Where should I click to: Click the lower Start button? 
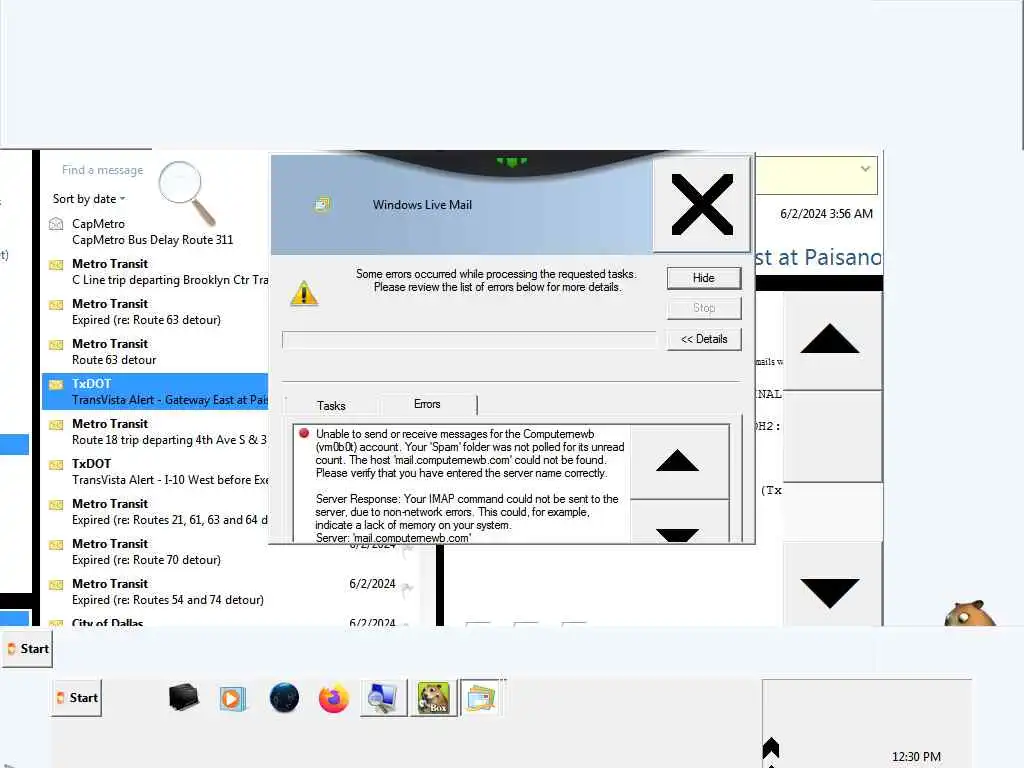click(x=76, y=697)
